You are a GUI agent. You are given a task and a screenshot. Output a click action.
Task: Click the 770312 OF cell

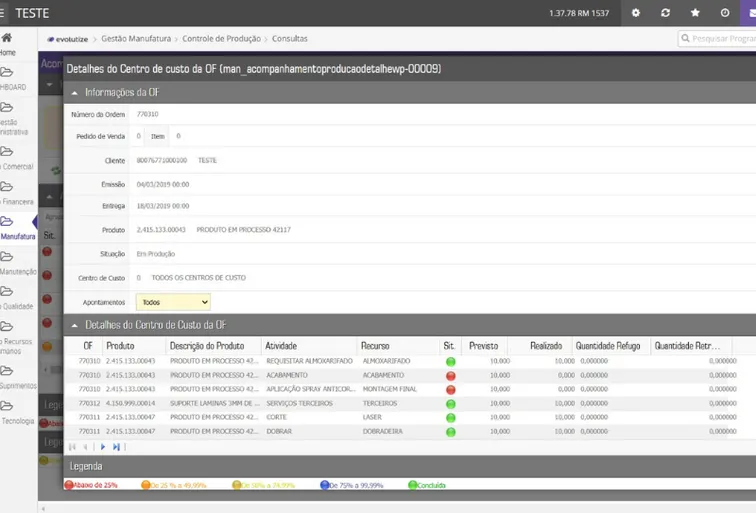[89, 403]
